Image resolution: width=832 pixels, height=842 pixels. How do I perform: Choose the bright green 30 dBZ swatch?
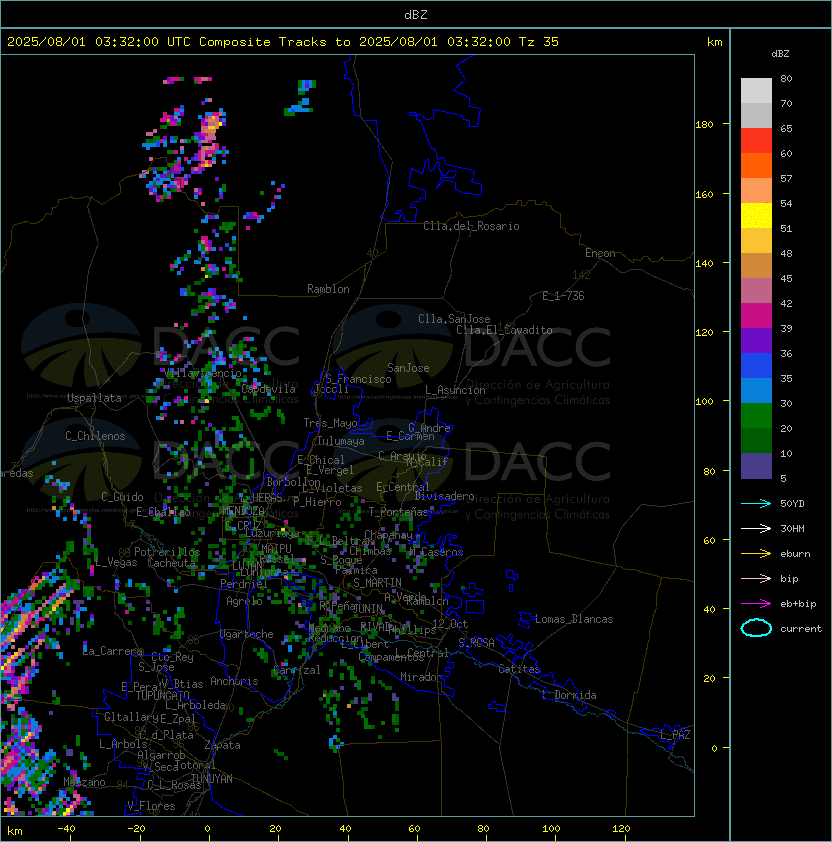click(756, 416)
